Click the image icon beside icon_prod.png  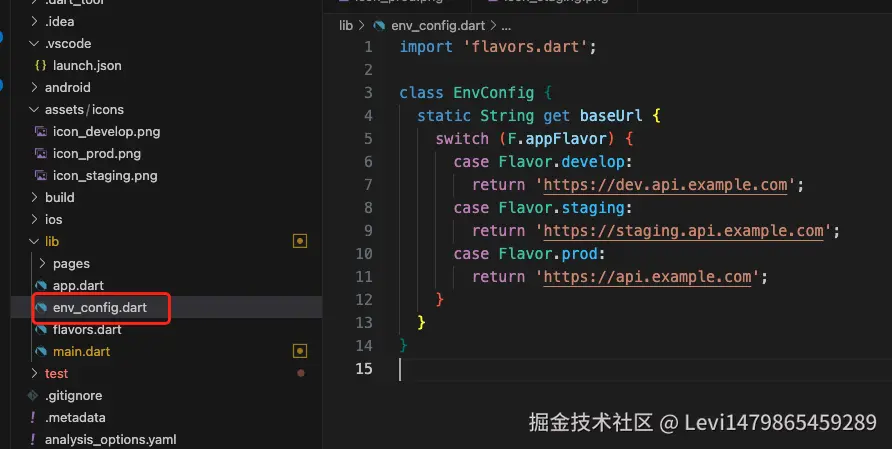pos(41,154)
